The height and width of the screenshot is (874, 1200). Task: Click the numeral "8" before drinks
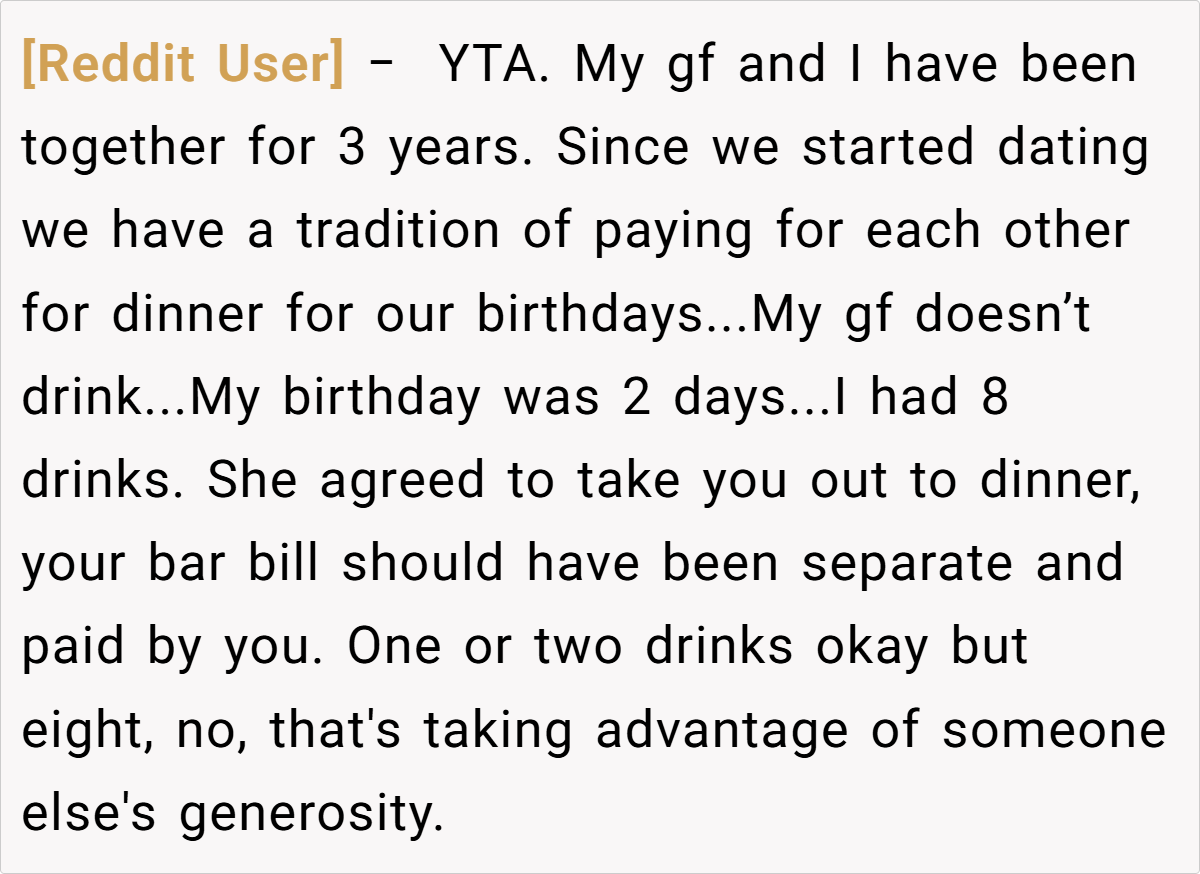pos(995,398)
